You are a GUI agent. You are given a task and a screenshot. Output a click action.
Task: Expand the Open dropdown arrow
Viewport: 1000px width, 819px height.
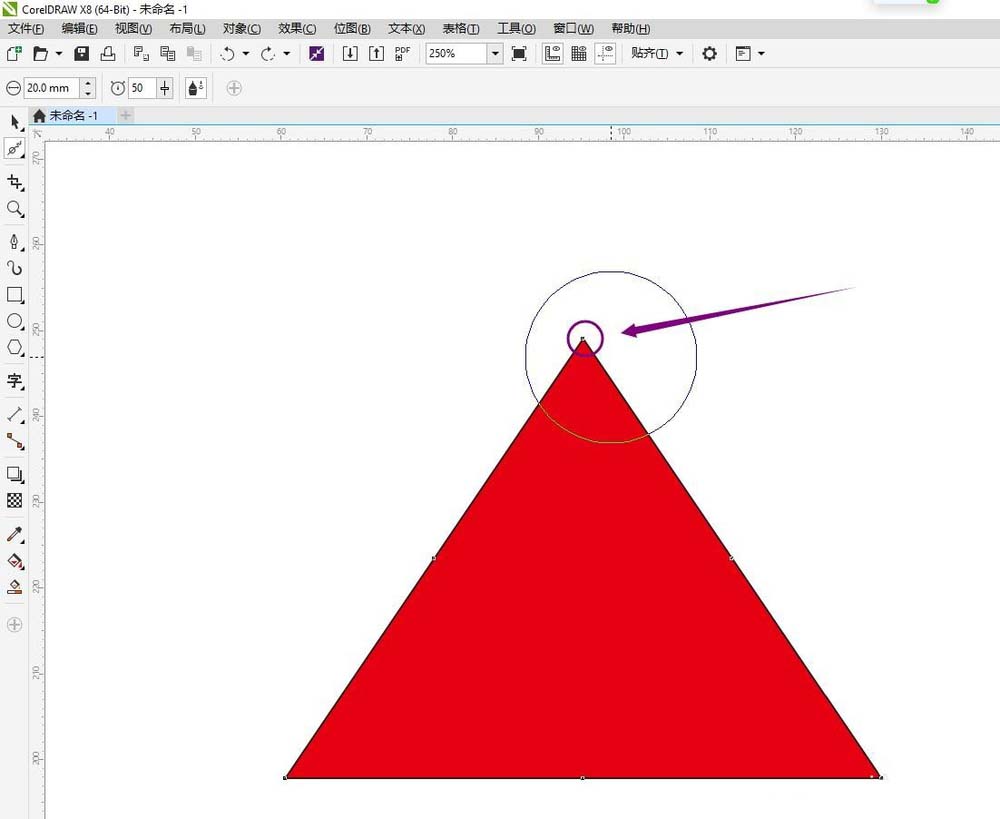pyautogui.click(x=59, y=54)
